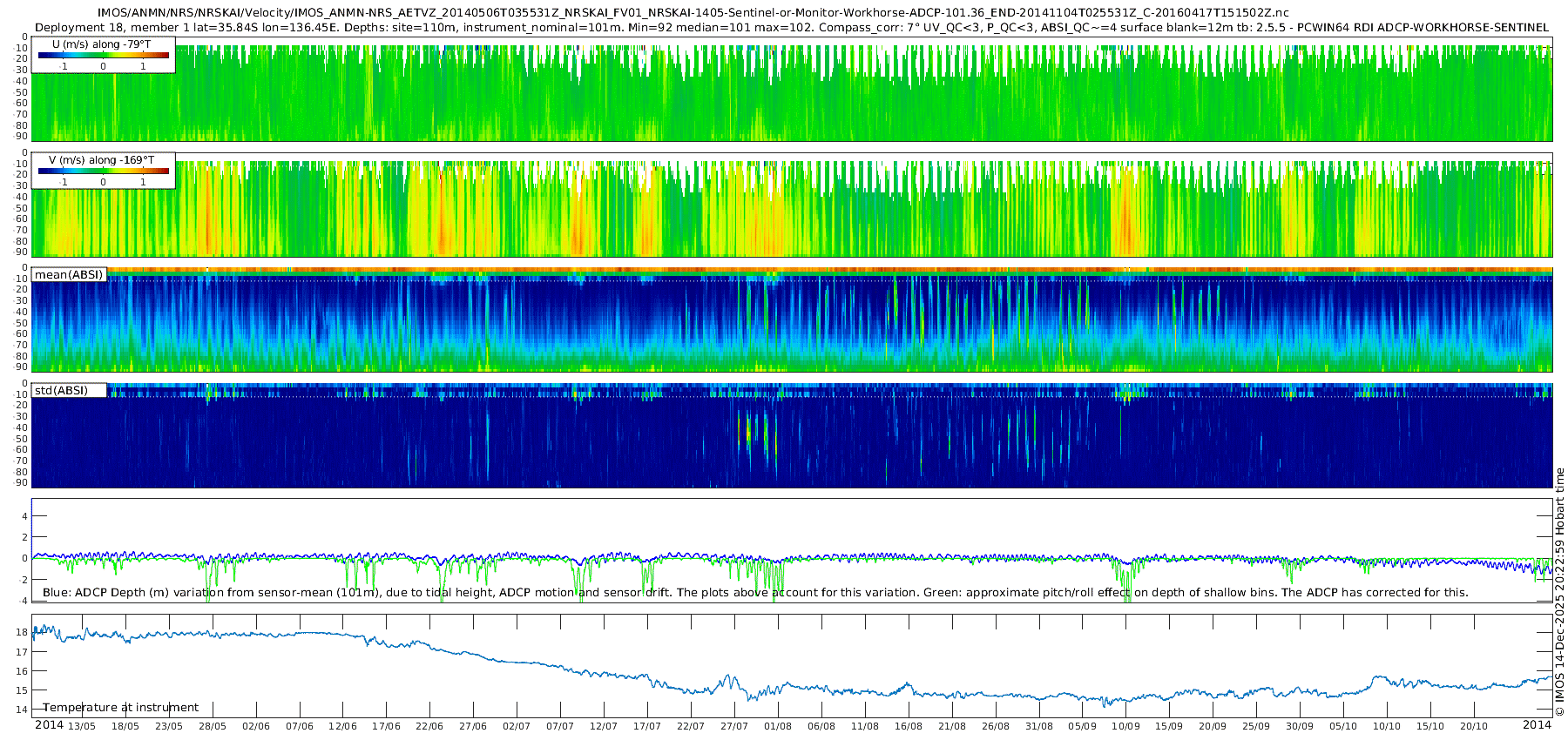Click the vertical IMOS copyright timestamp text
This screenshot has width=1568, height=740.
tap(1559, 592)
